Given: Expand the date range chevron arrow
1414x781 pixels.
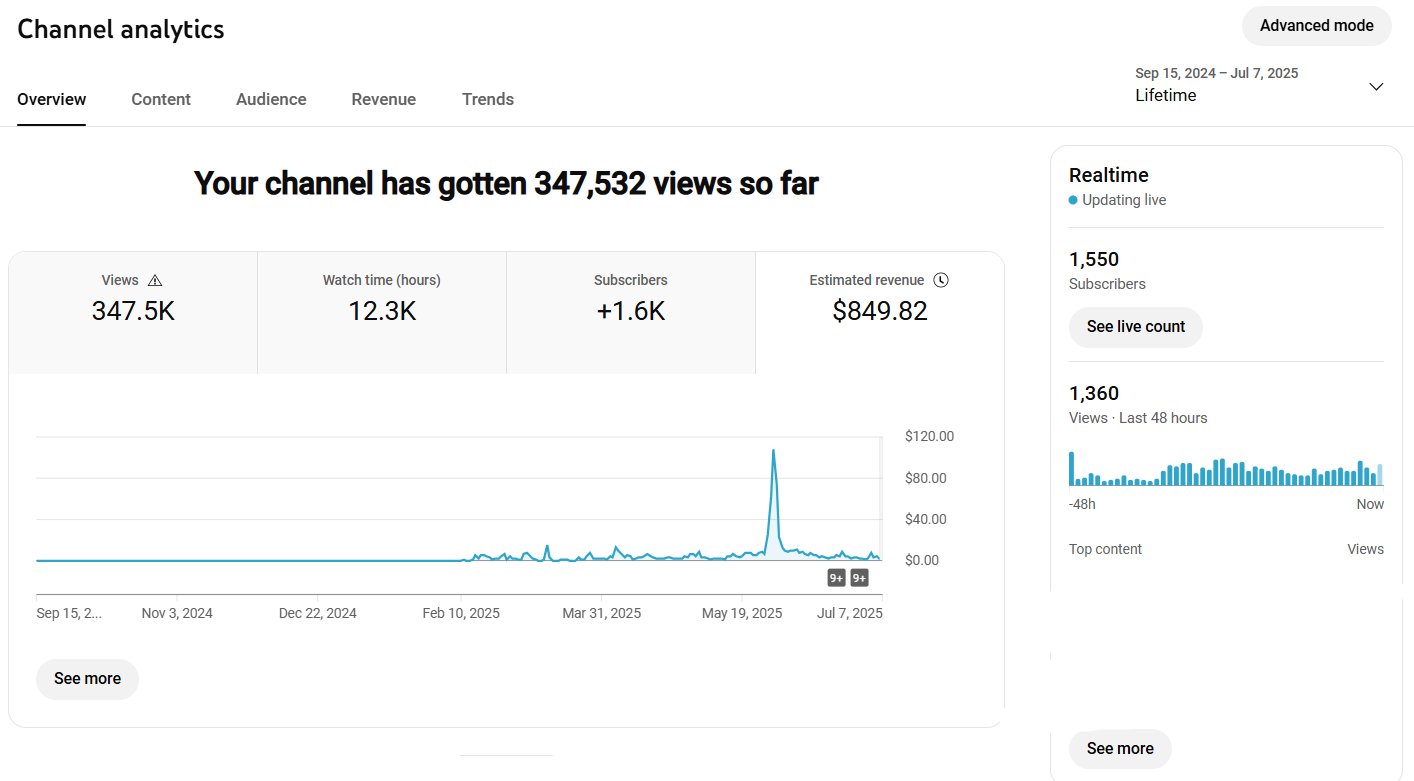Looking at the screenshot, I should pyautogui.click(x=1376, y=86).
